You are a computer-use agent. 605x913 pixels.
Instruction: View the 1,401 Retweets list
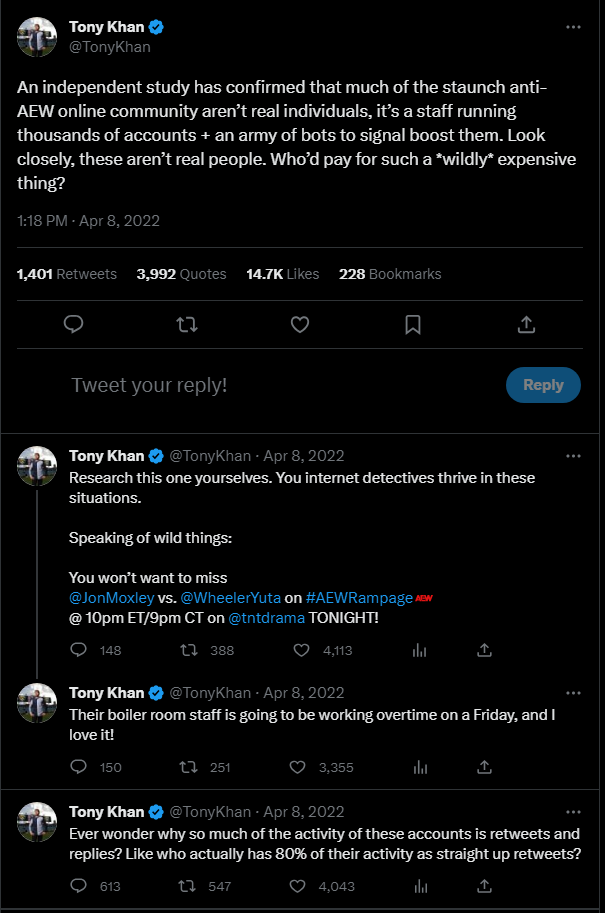pyautogui.click(x=67, y=274)
